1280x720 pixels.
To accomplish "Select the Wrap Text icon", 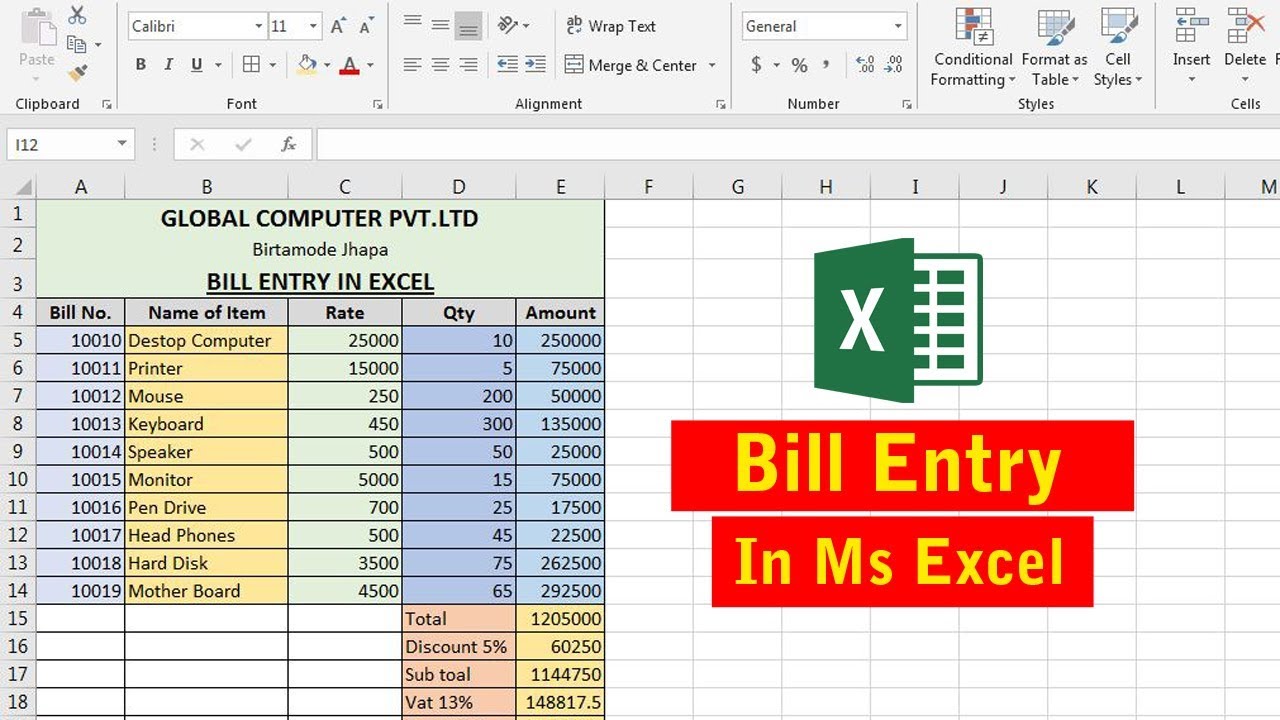I will click(x=612, y=25).
